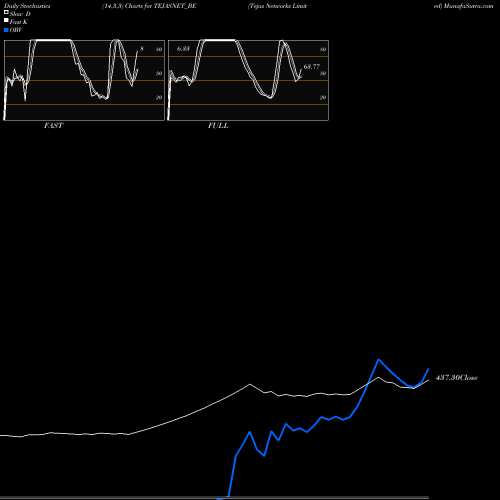Click the blue OBV legend swatch
This screenshot has width=500, height=500.
click(x=6, y=30)
